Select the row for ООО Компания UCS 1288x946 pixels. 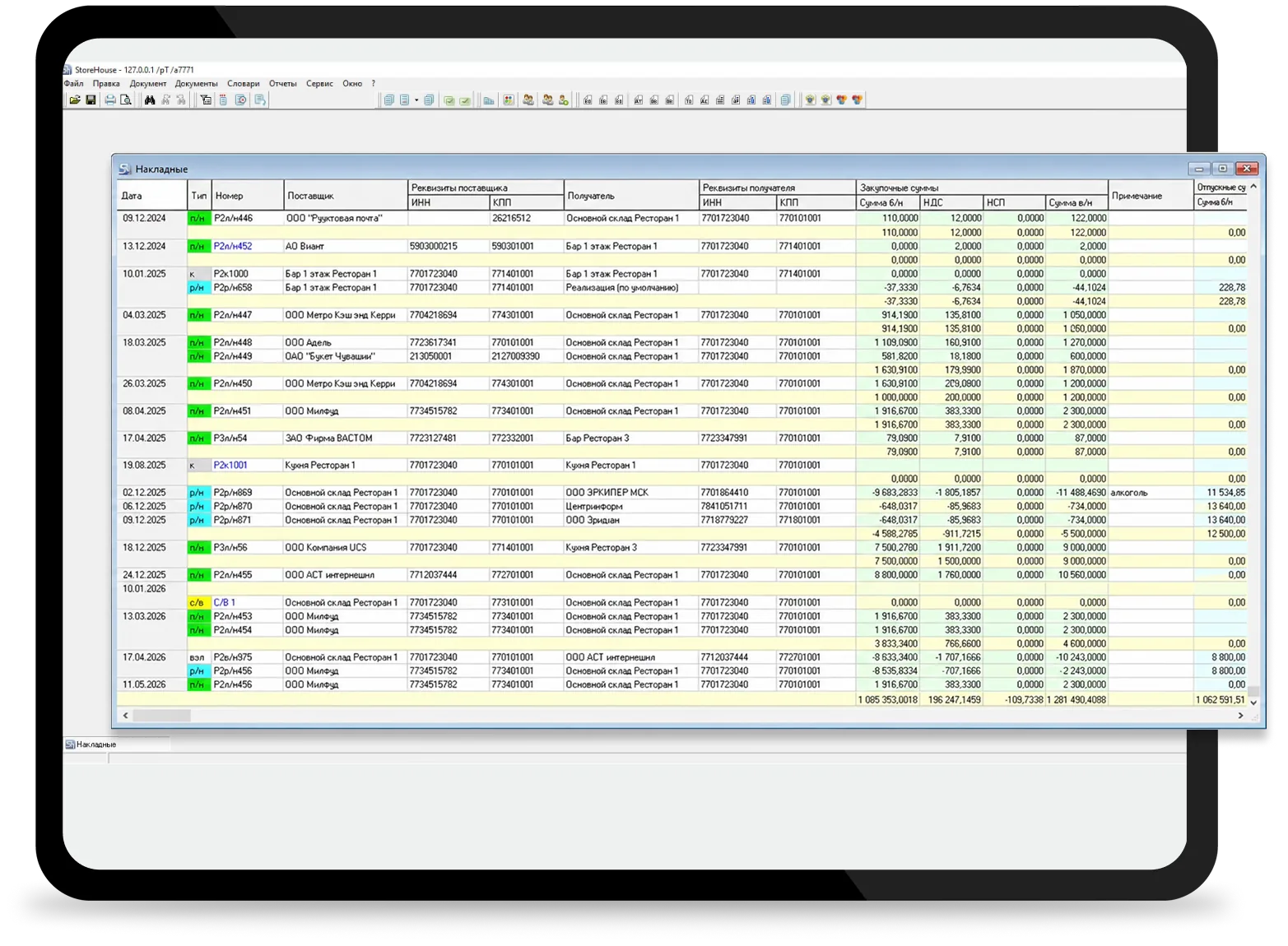pyautogui.click(x=682, y=548)
